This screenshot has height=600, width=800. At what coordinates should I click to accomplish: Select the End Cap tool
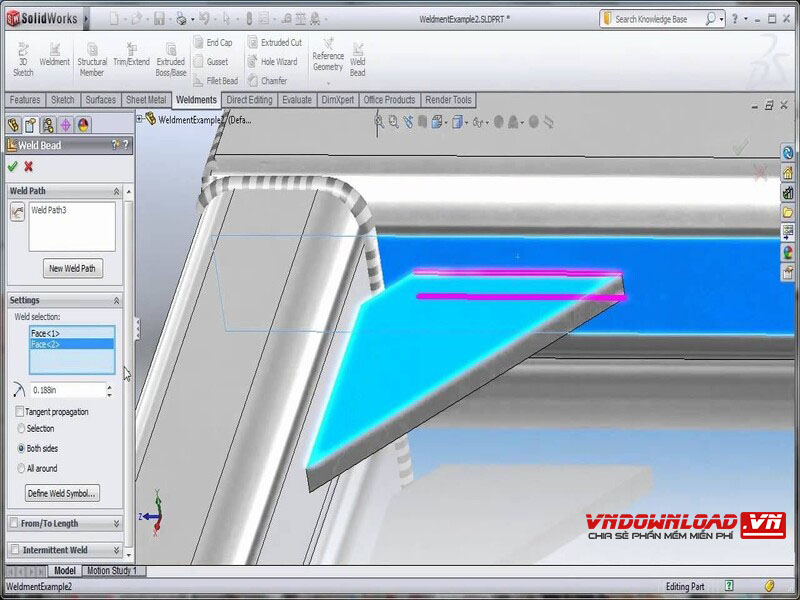coord(213,42)
